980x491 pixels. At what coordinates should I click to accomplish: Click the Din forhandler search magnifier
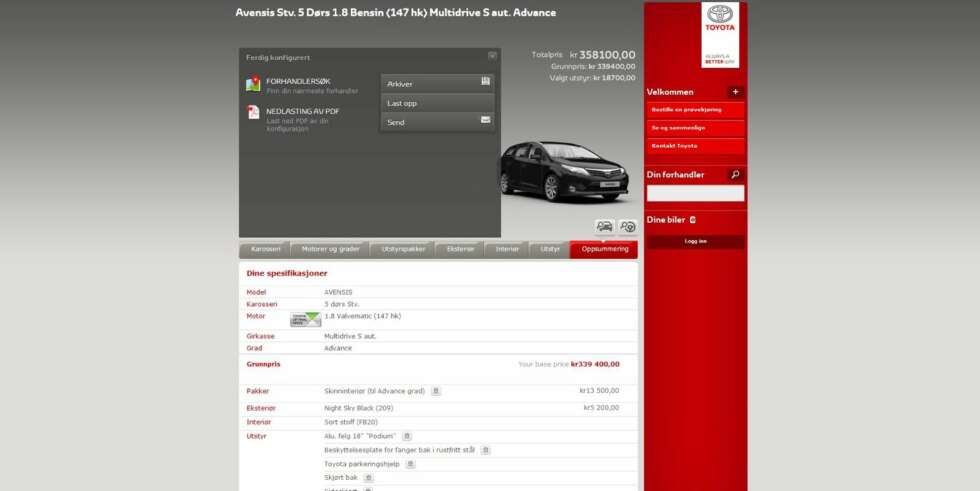735,175
